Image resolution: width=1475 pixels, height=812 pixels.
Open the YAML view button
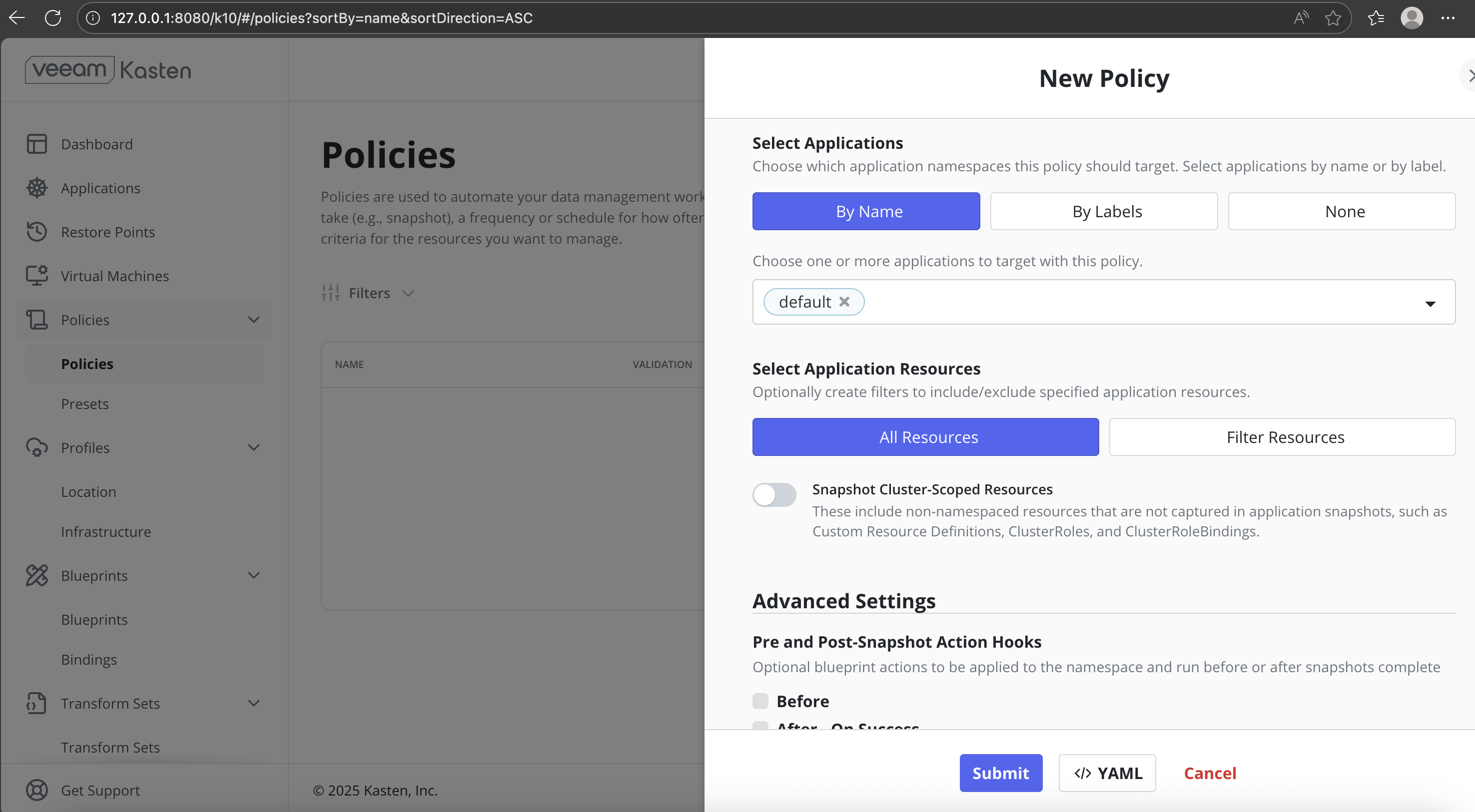pyautogui.click(x=1107, y=773)
